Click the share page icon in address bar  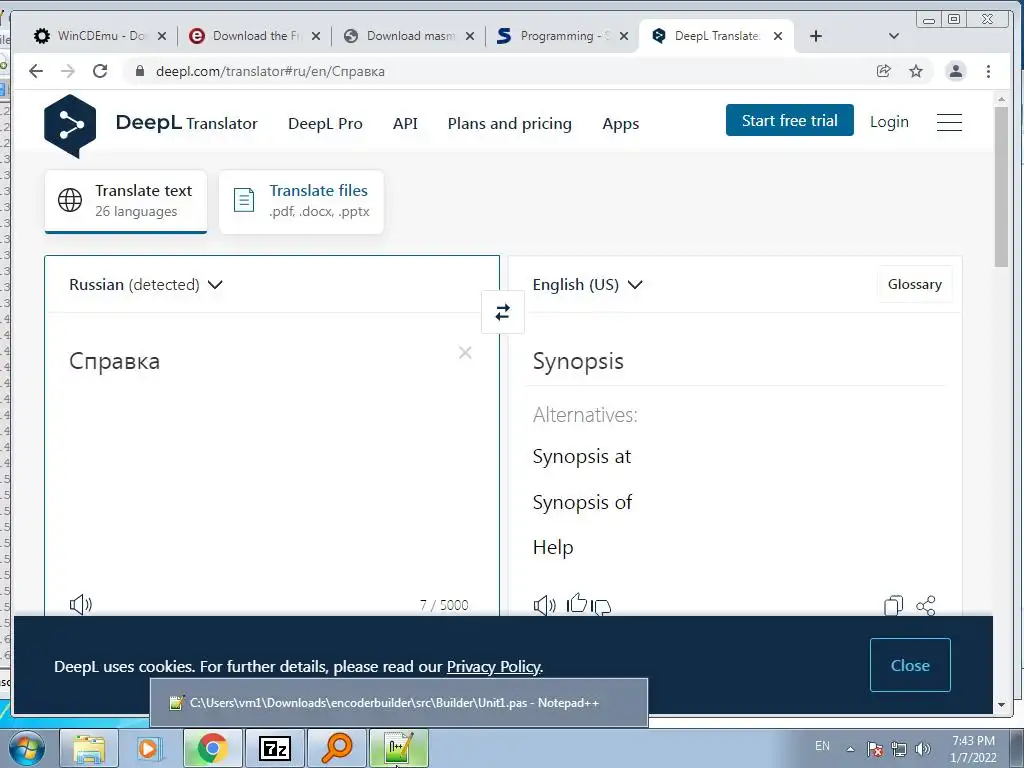tap(884, 71)
